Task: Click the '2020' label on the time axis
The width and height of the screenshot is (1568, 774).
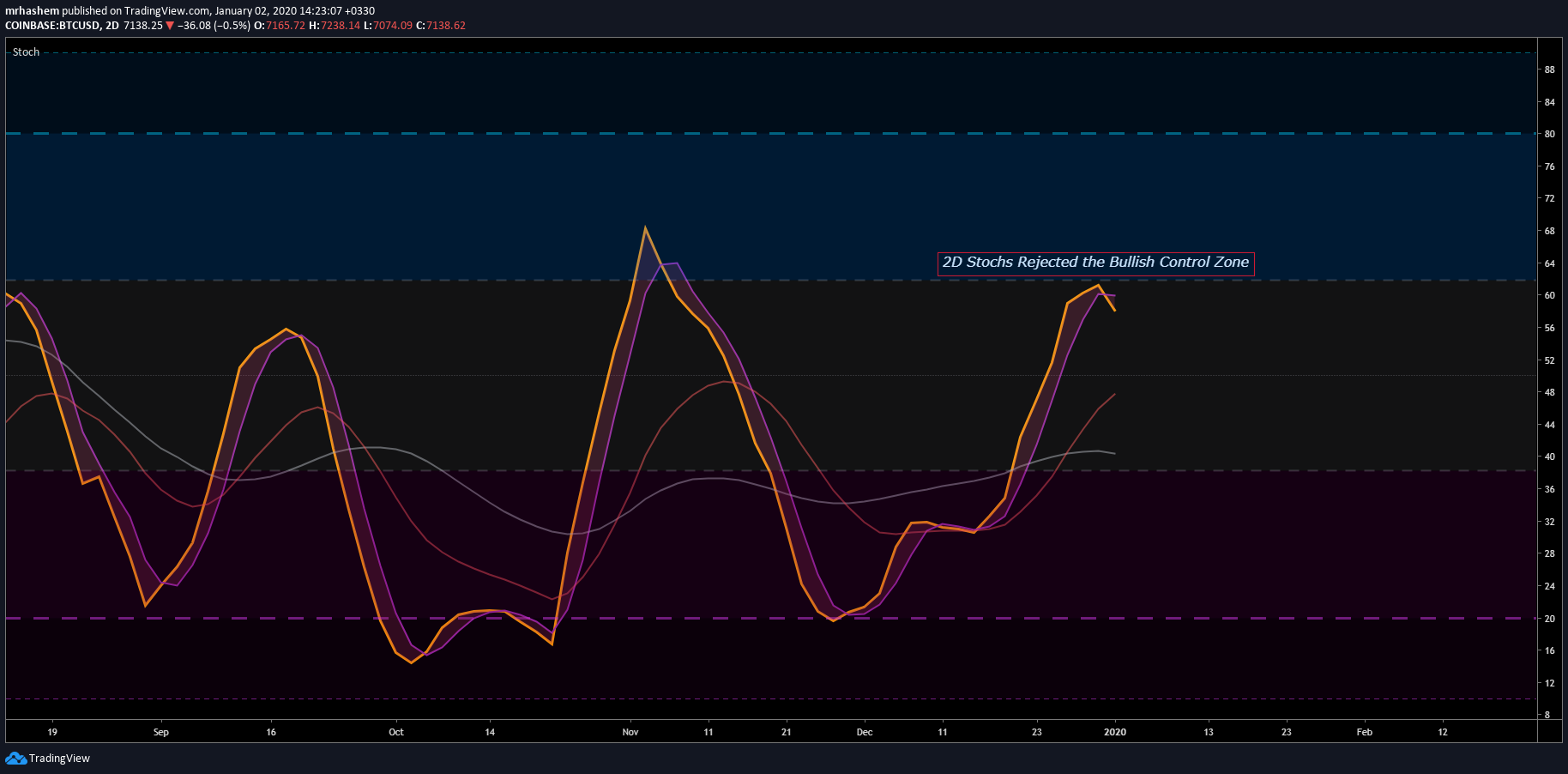Action: (1115, 732)
